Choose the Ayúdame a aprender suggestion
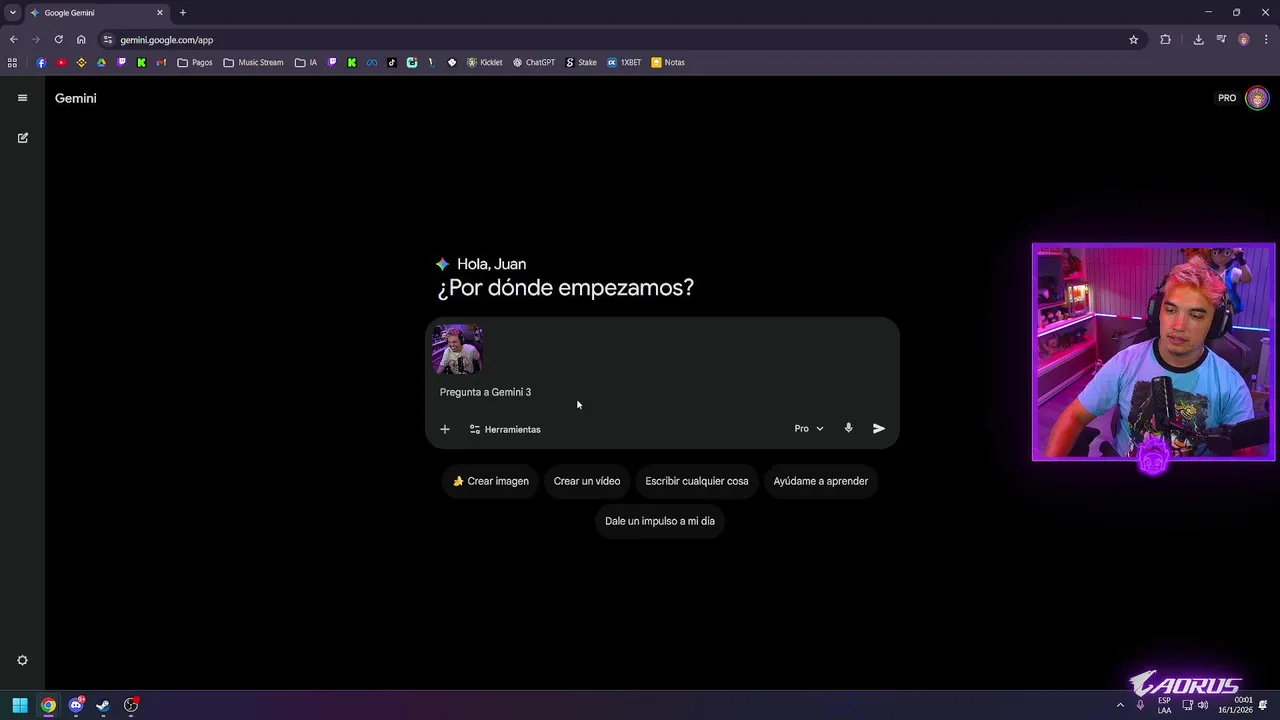The width and height of the screenshot is (1280, 720). coord(821,481)
